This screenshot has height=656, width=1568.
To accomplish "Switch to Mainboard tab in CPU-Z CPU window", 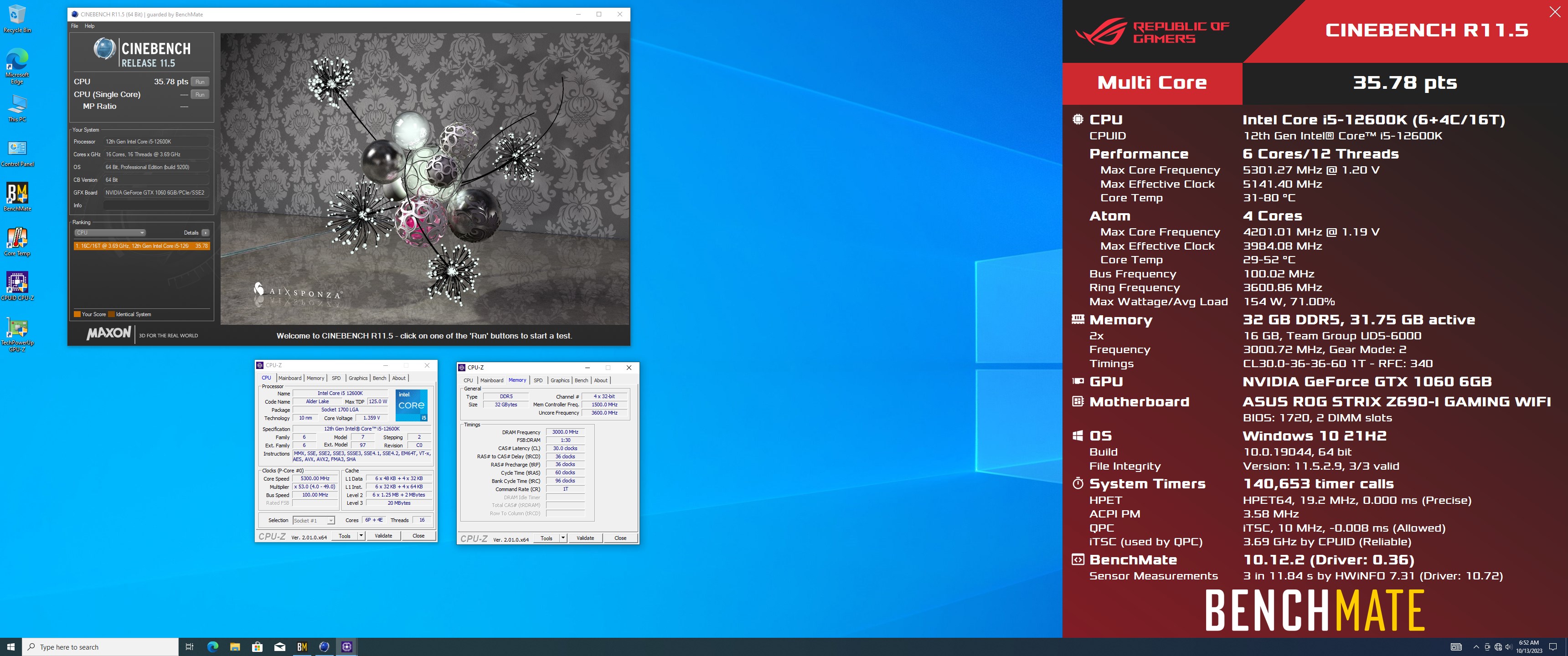I will (290, 378).
